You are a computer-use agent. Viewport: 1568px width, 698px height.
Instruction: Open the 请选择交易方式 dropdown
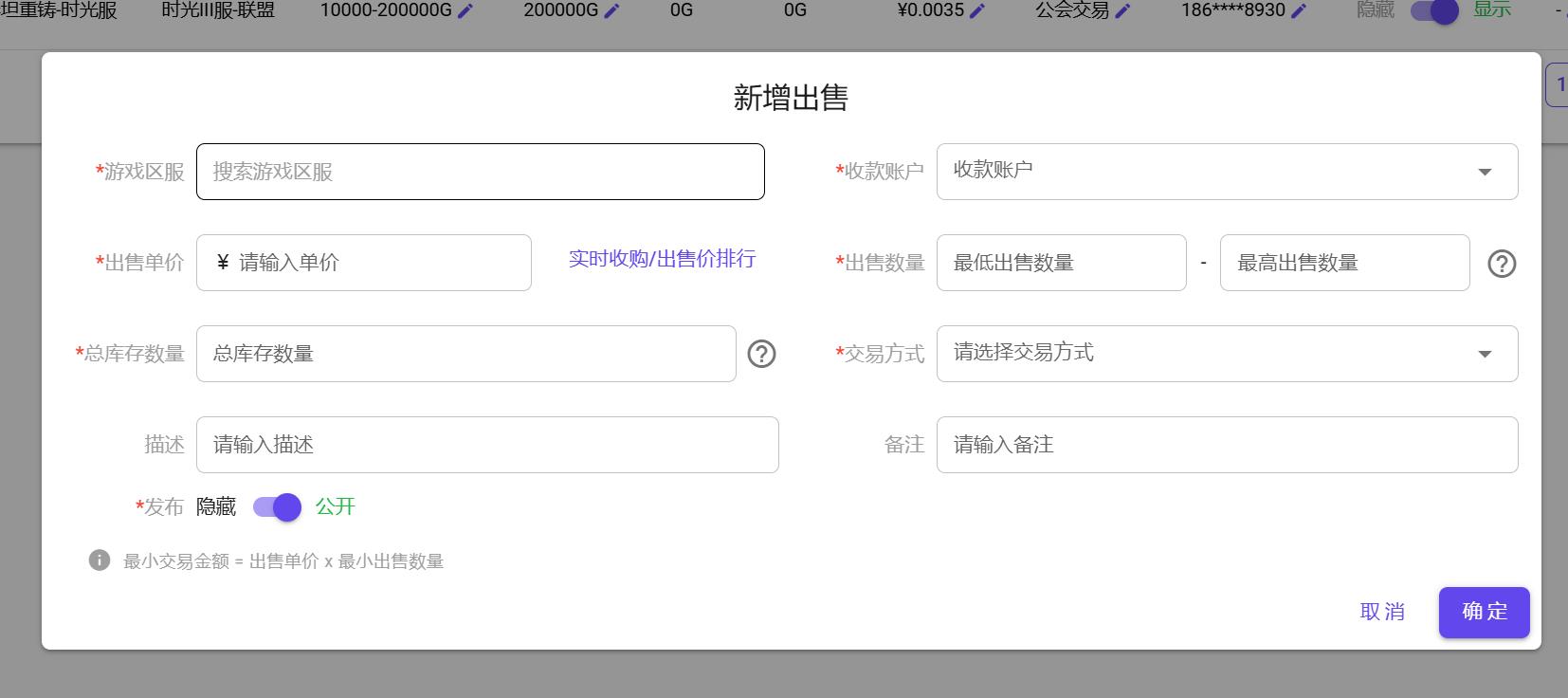[x=1227, y=354]
